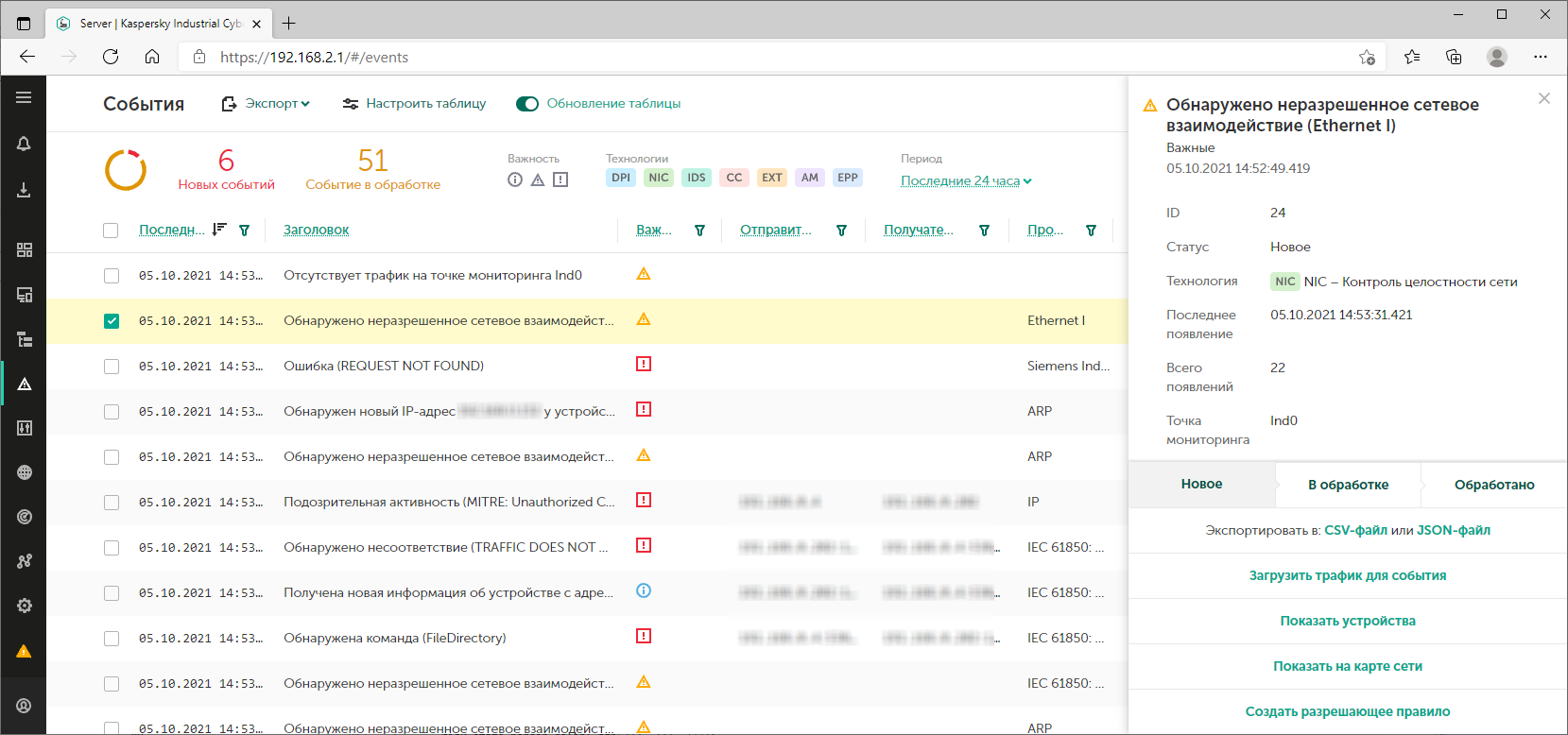Tick the select-all checkbox in table header
This screenshot has width=1568, height=735.
pyautogui.click(x=111, y=231)
